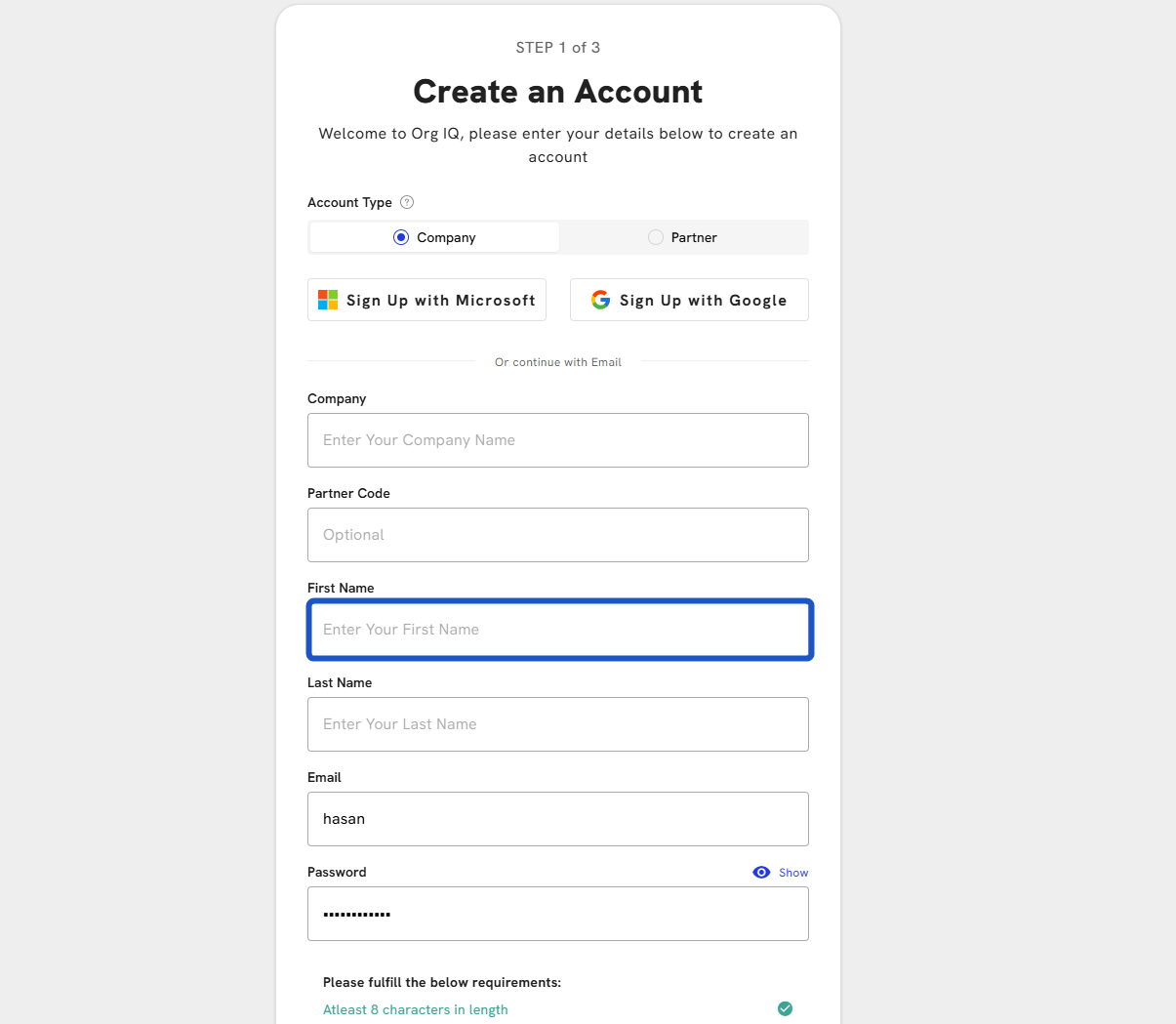Click the green checkmark beside the length requirement
The image size is (1176, 1024).
[785, 1008]
